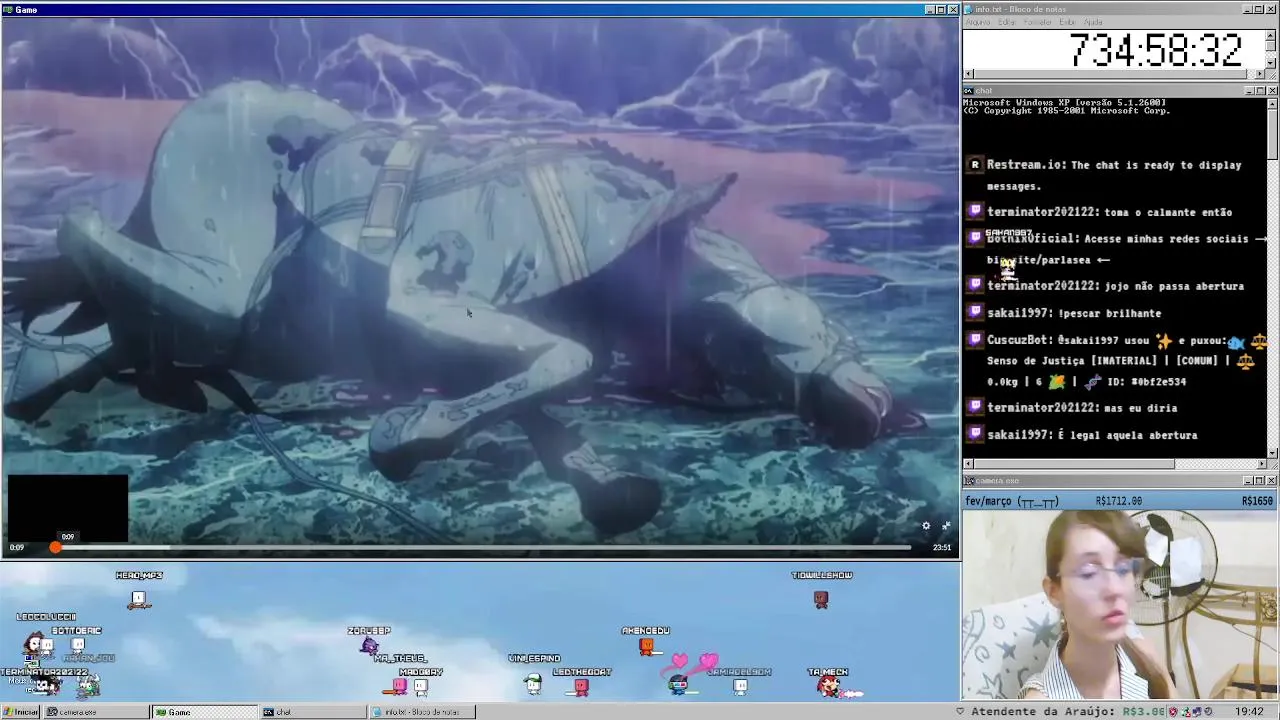1280x720 pixels.
Task: Switch to chat taskbar button
Action: click(x=313, y=712)
